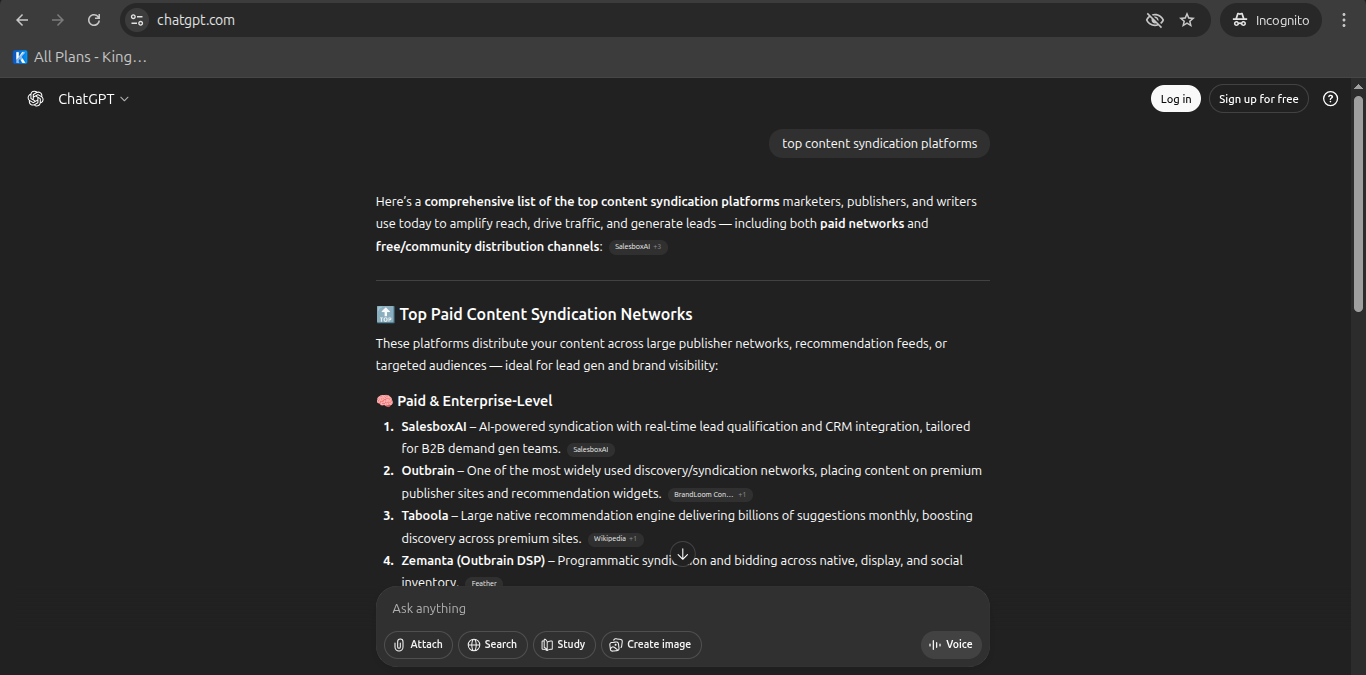Open Chrome's three-dot menu
1366x675 pixels.
(x=1344, y=19)
